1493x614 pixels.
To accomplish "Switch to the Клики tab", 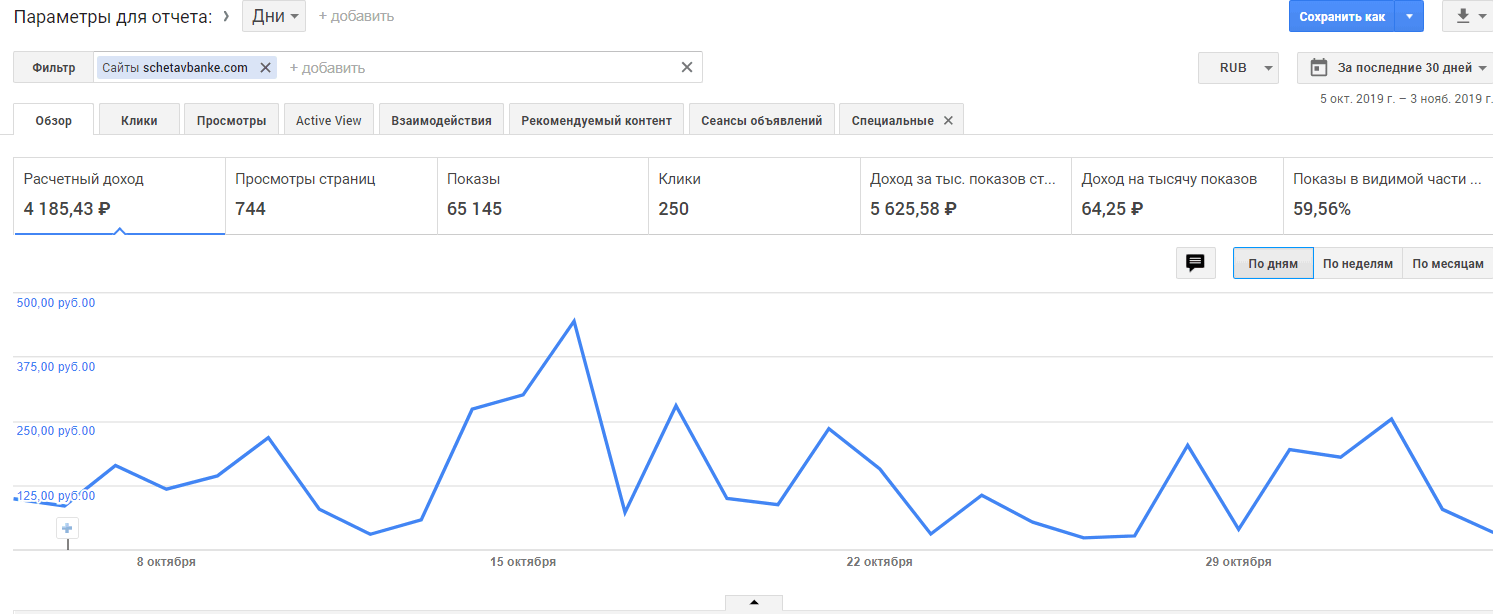I will click(139, 120).
